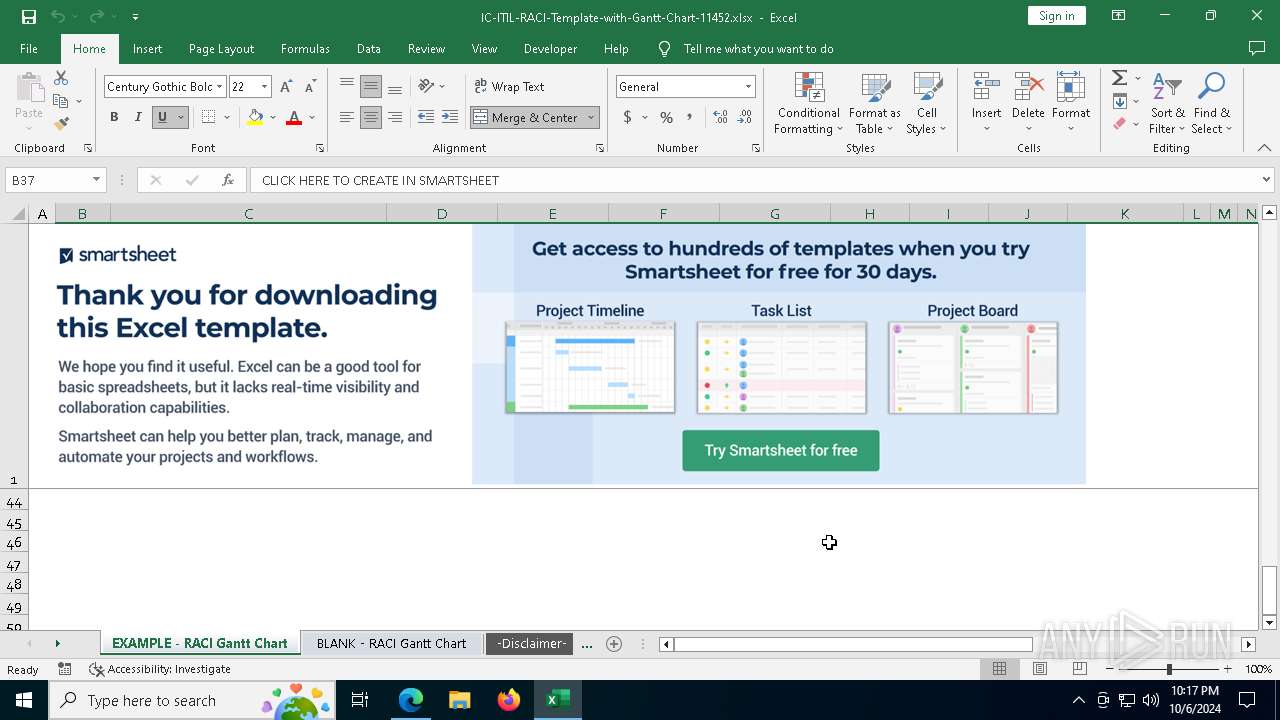Open the Insert tab
Viewport: 1280px width, 720px height.
(147, 48)
